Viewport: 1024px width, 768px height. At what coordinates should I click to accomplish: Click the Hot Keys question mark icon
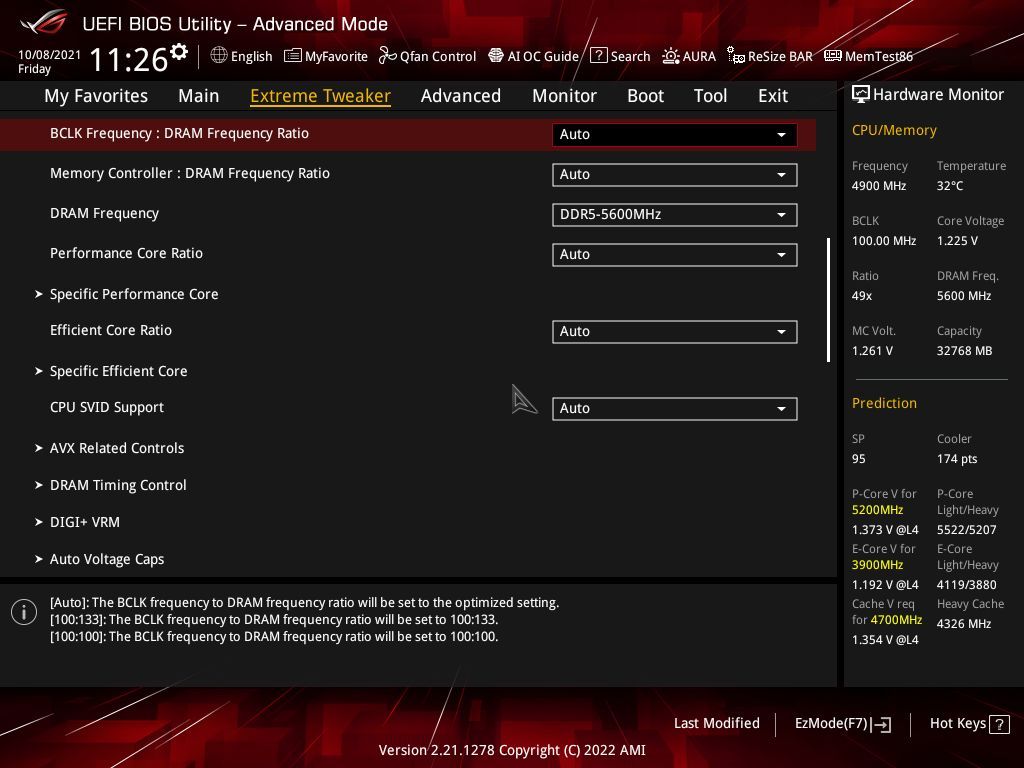click(x=999, y=724)
